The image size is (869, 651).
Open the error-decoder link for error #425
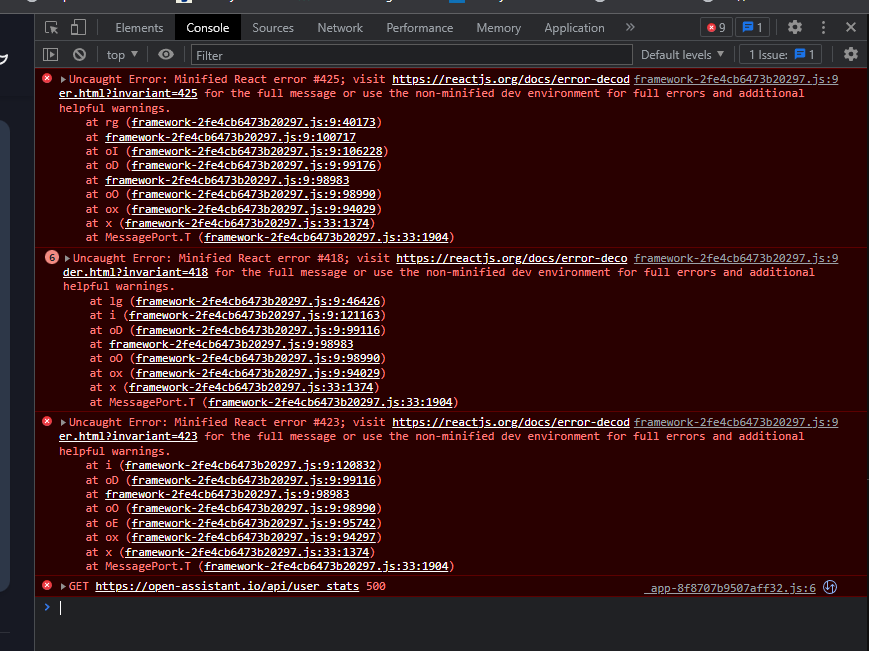[510, 79]
